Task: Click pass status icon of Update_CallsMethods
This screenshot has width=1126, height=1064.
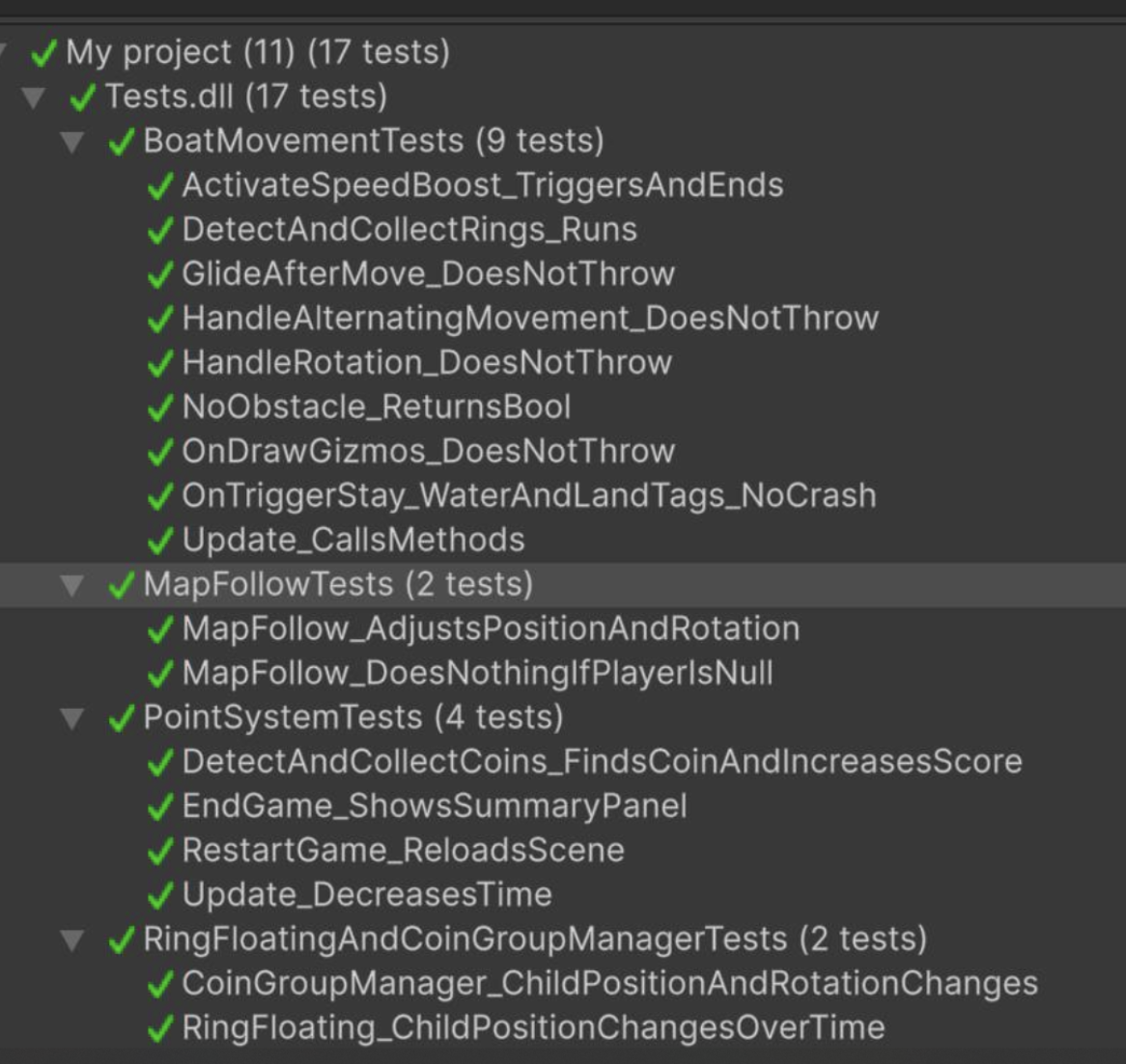Action: click(160, 541)
